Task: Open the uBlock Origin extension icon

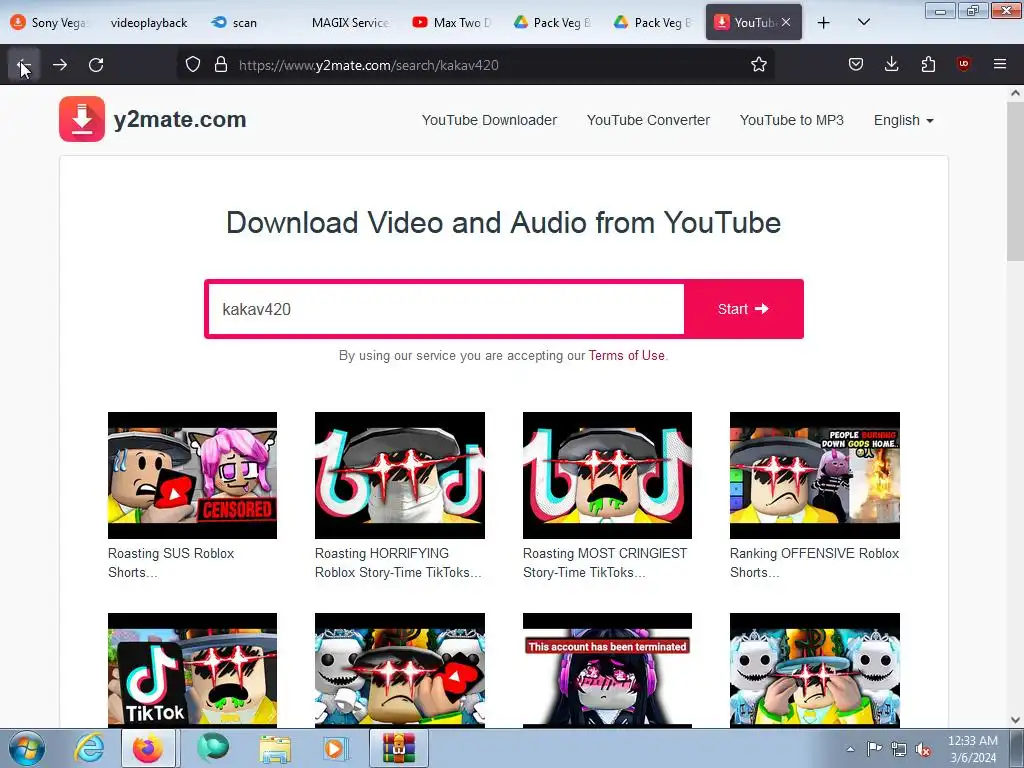Action: pyautogui.click(x=963, y=65)
